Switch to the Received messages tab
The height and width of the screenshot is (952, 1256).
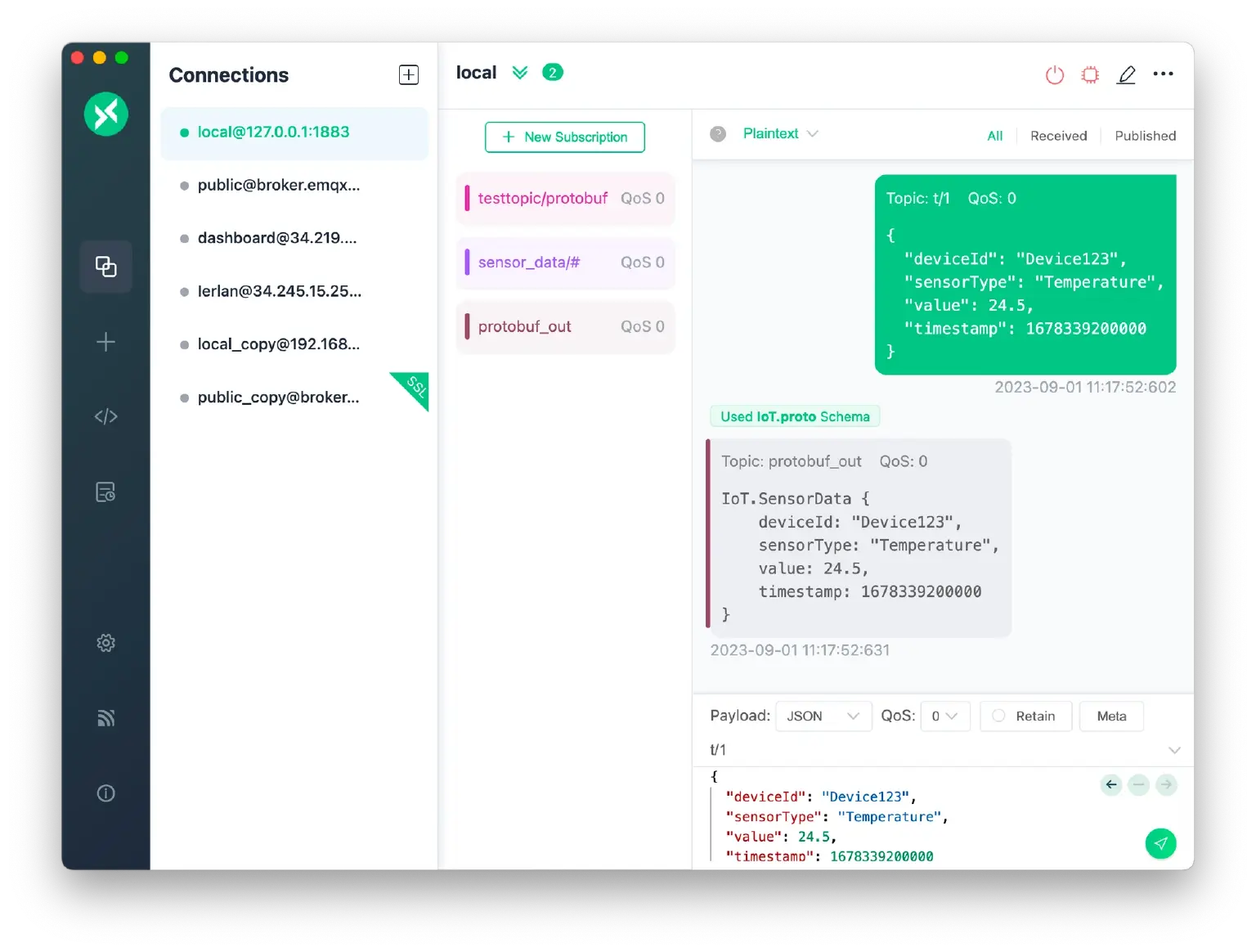pyautogui.click(x=1058, y=136)
